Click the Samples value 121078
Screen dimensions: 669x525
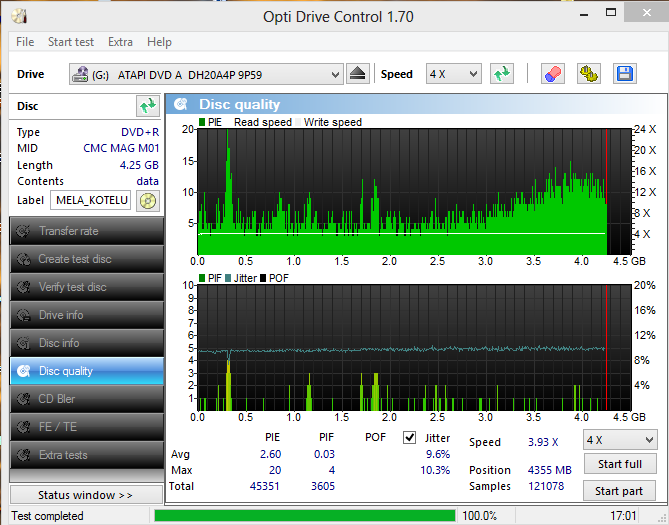(546, 486)
